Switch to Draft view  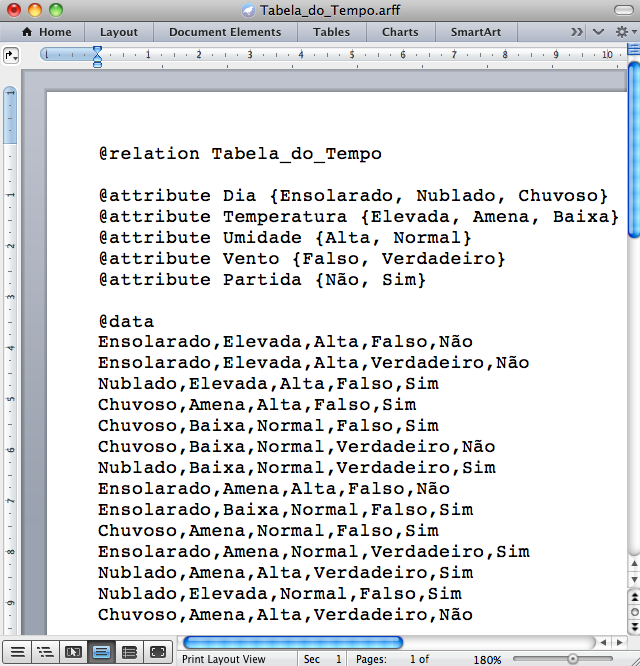pos(17,652)
